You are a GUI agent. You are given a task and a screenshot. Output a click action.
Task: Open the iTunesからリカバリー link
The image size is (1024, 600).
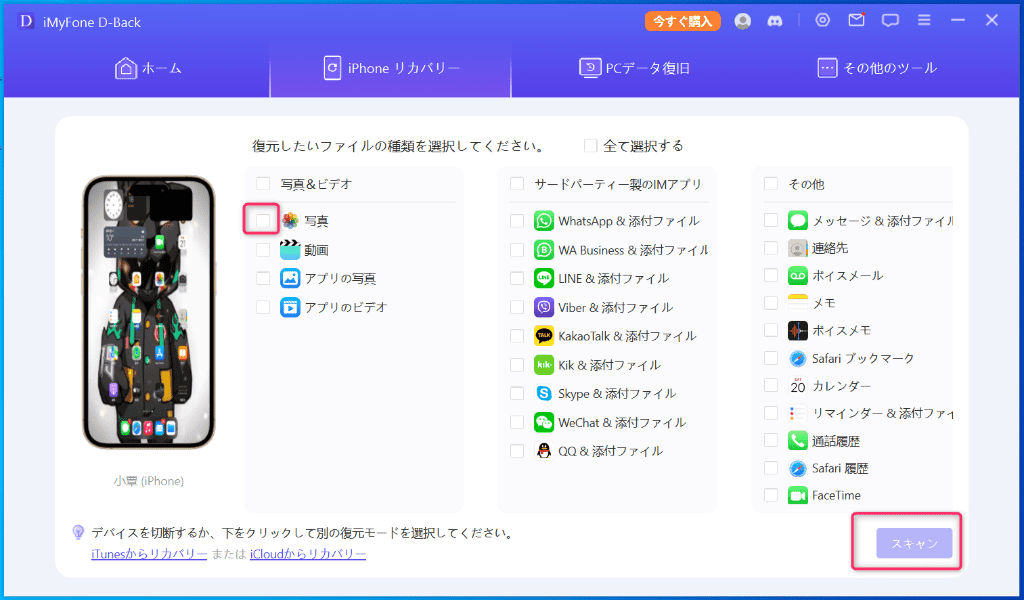(149, 554)
